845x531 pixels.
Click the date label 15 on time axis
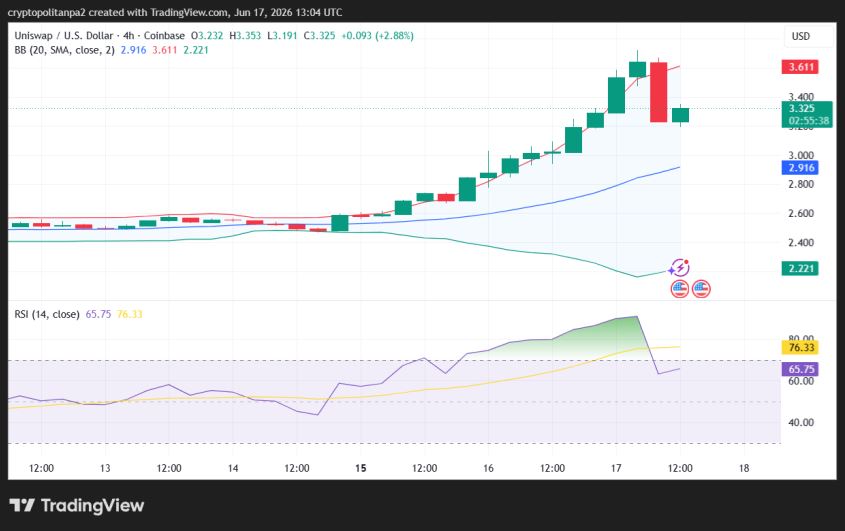361,468
